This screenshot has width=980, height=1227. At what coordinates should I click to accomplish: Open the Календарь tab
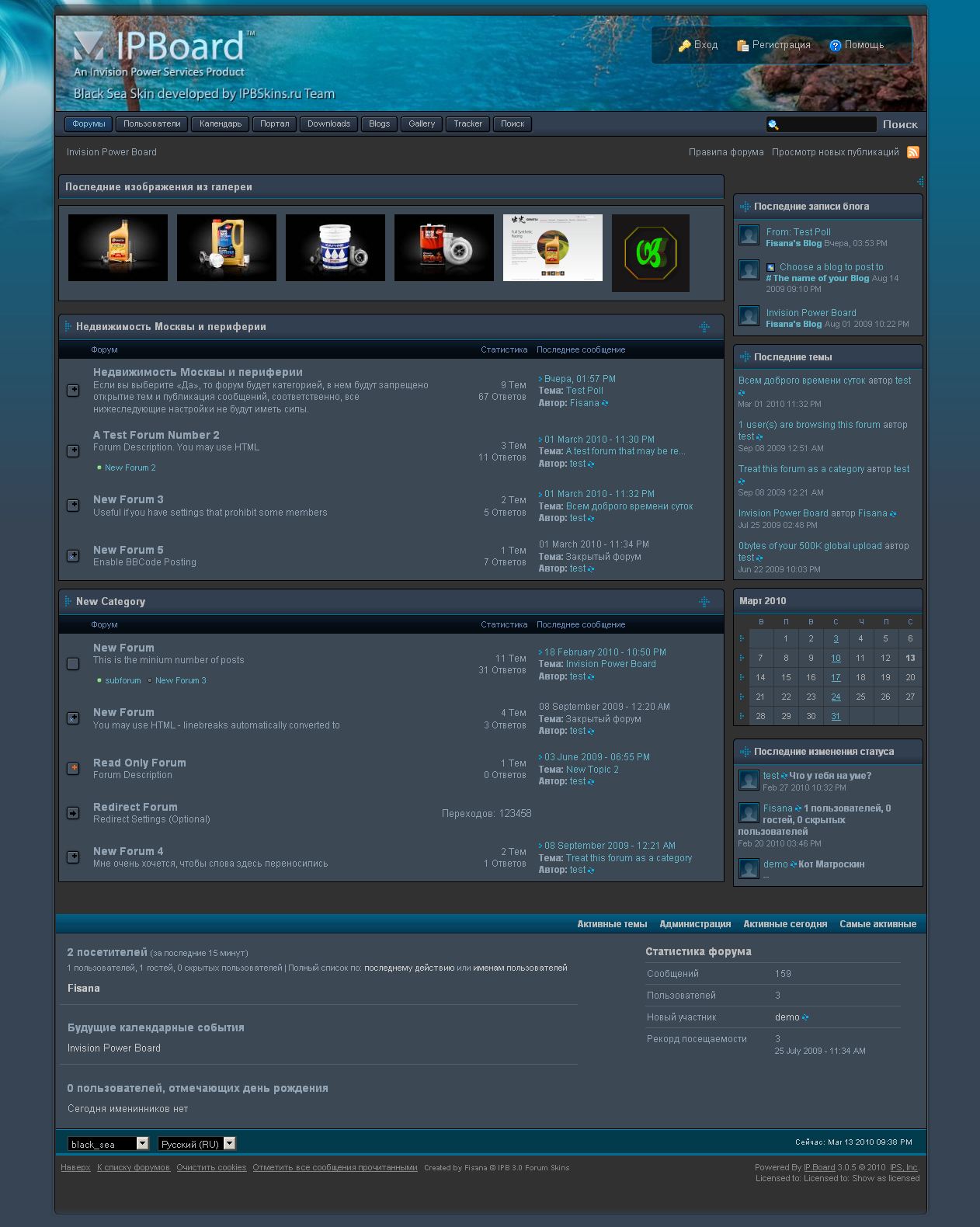221,124
